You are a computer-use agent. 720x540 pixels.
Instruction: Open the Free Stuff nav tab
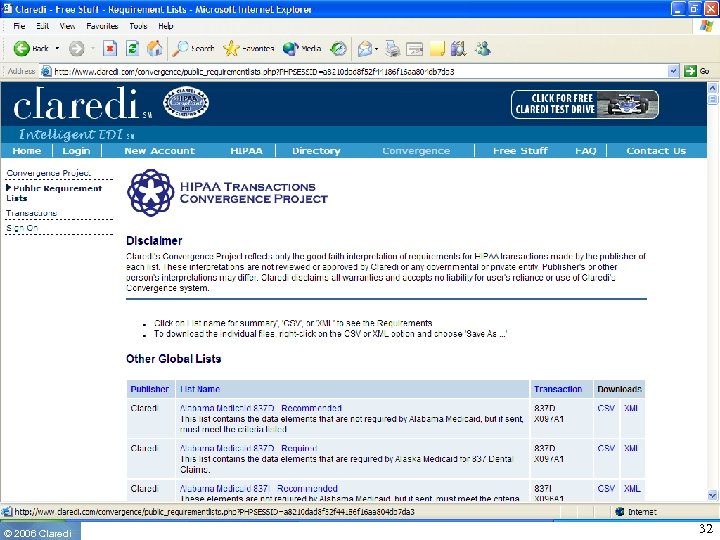tap(520, 151)
